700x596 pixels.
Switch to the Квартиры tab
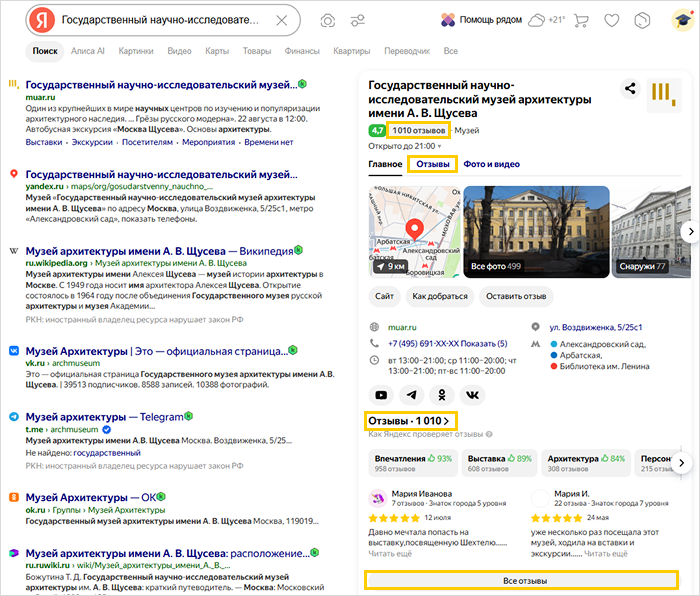click(x=351, y=51)
